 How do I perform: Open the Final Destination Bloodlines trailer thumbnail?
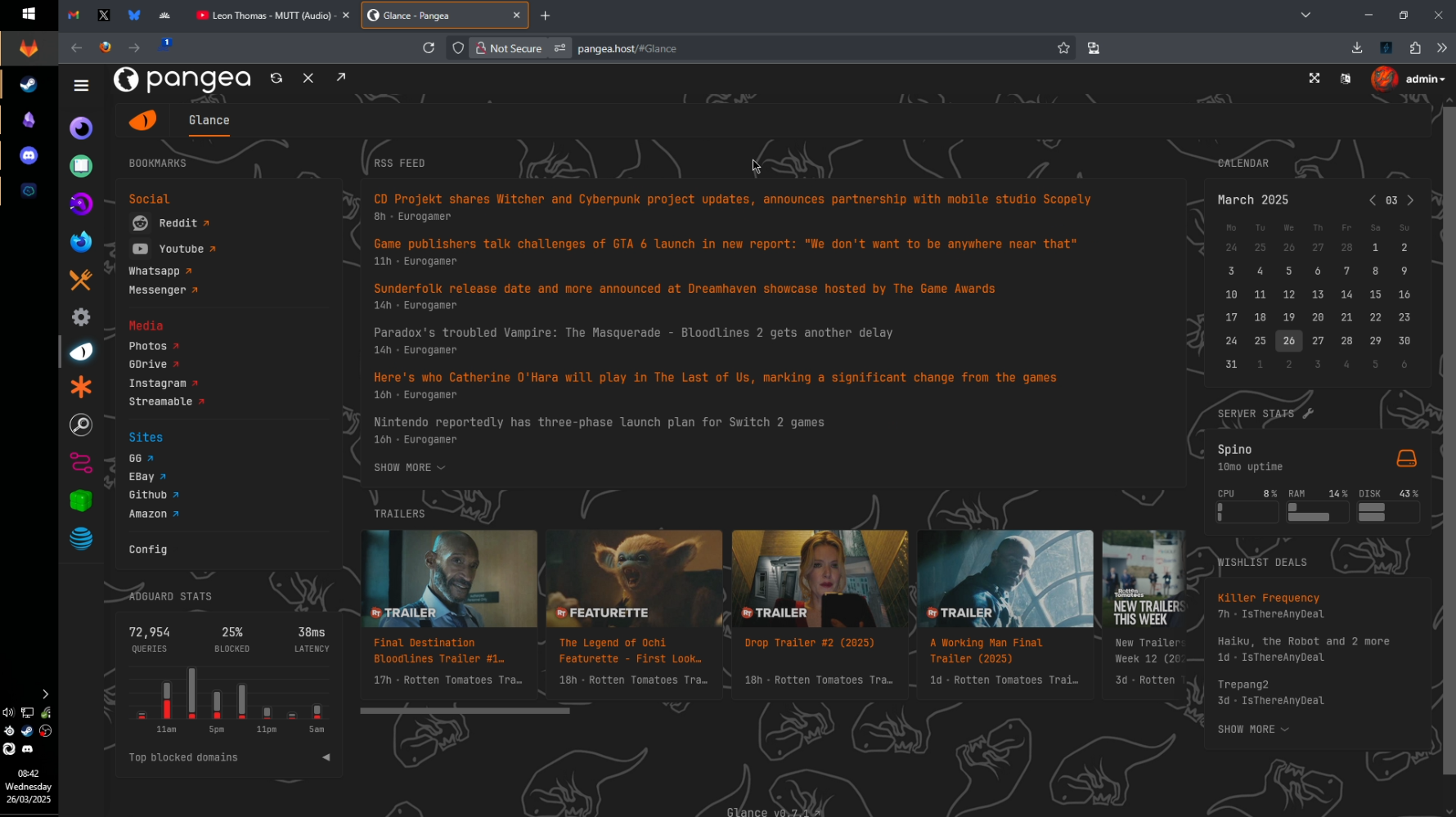click(449, 578)
